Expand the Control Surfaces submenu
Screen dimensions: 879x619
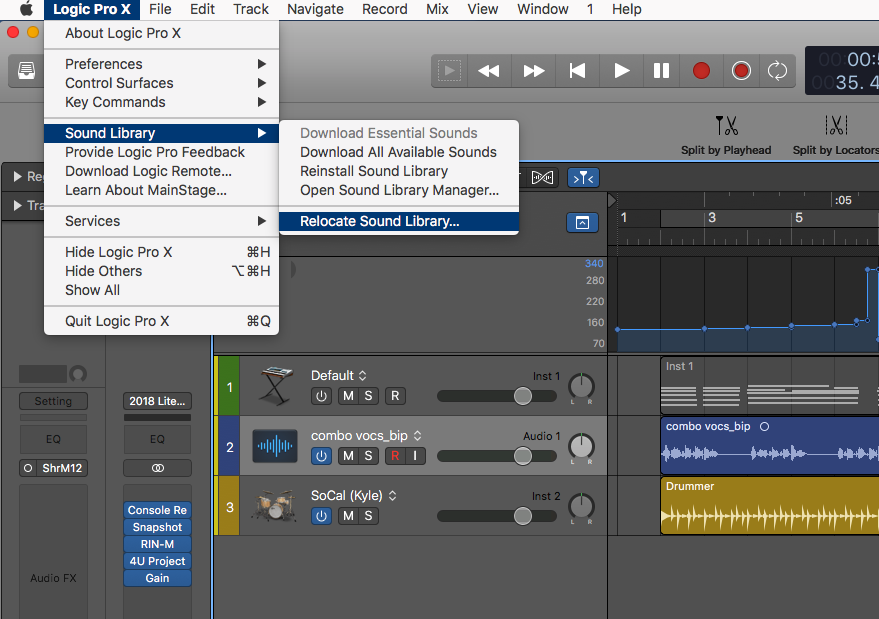point(161,83)
